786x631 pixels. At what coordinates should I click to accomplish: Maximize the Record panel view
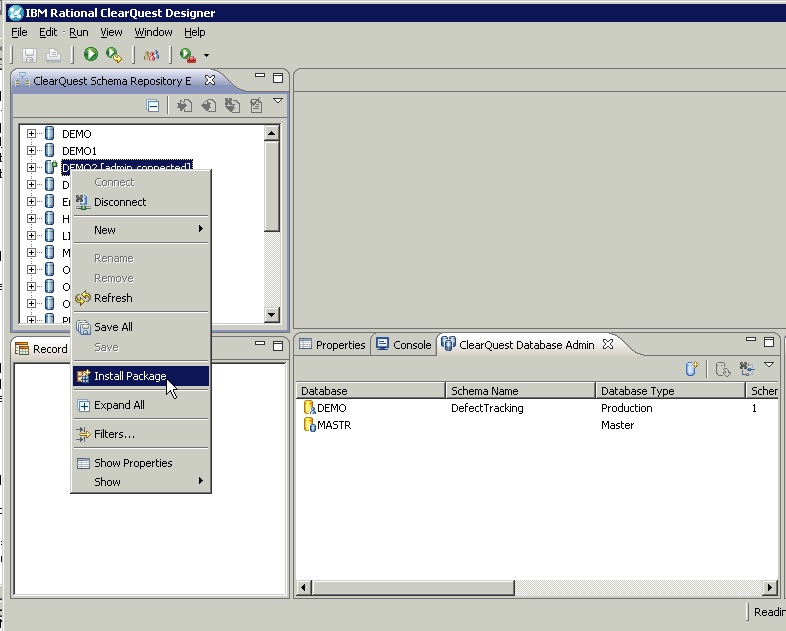pos(278,346)
